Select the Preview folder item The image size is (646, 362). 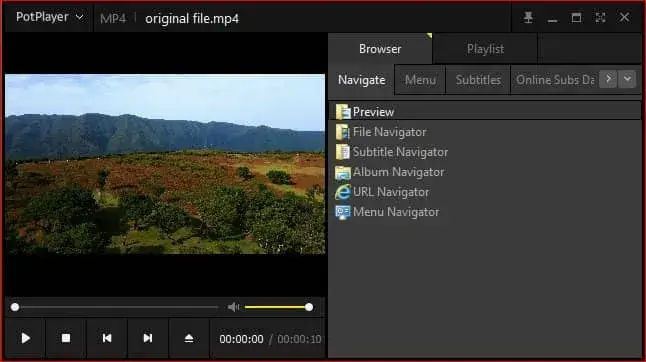[485, 112]
